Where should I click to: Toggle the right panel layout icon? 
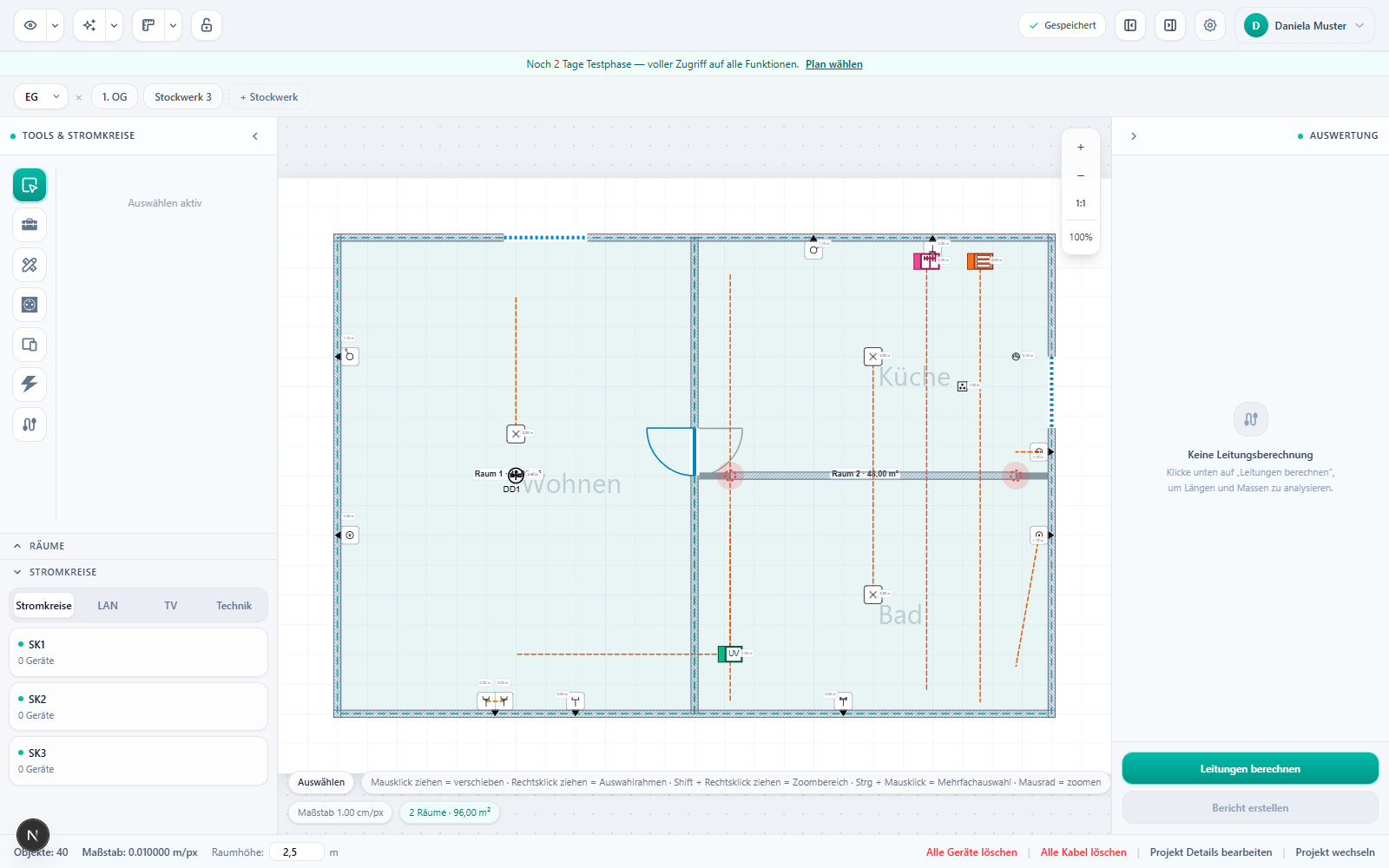(x=1170, y=25)
